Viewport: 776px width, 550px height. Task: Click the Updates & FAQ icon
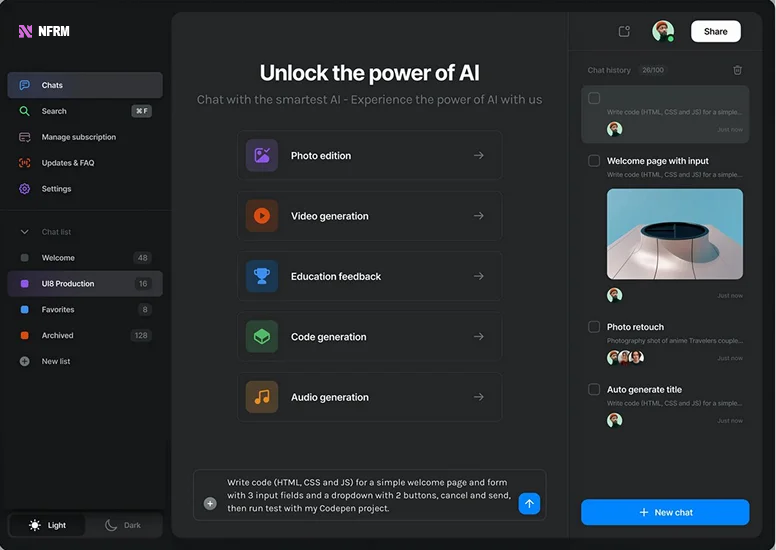click(x=24, y=163)
